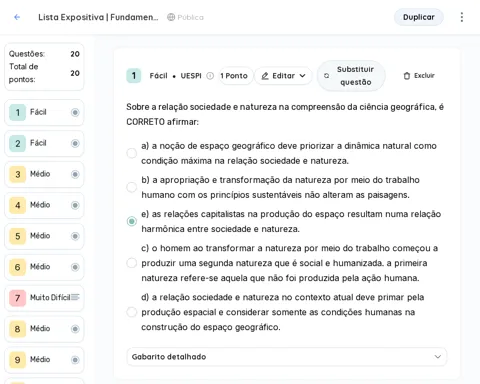Click the multiple-choice icon on question 1 row
Viewport: 480px width, 384px height.
click(75, 112)
